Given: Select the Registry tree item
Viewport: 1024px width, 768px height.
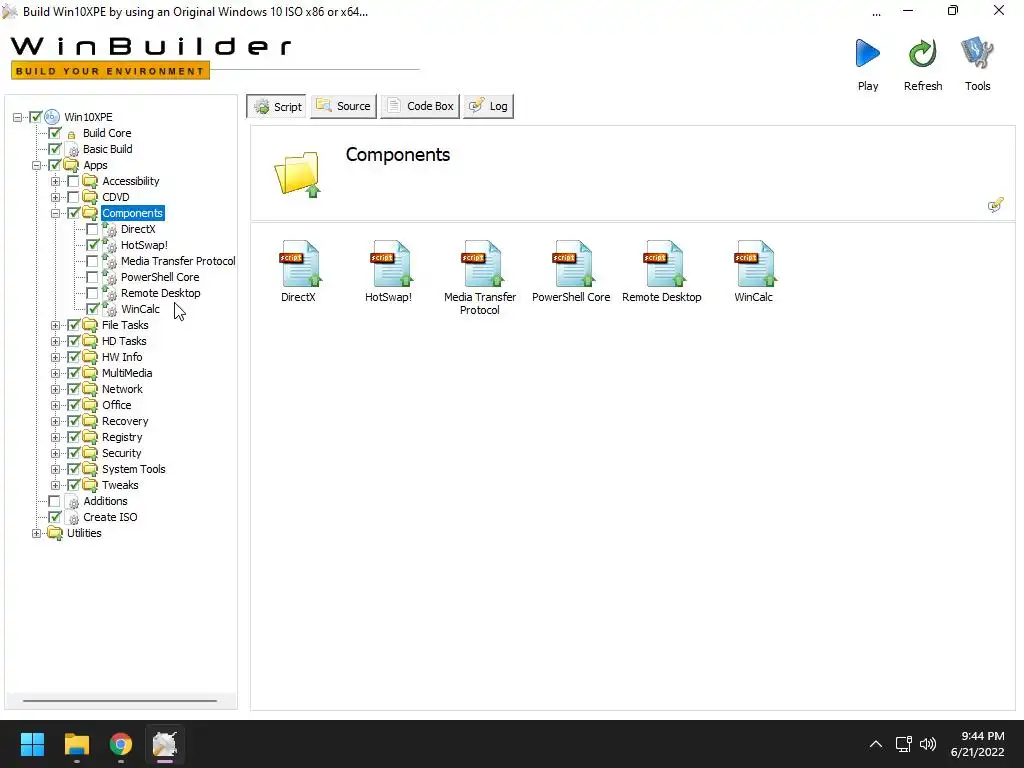Looking at the screenshot, I should (x=122, y=438).
